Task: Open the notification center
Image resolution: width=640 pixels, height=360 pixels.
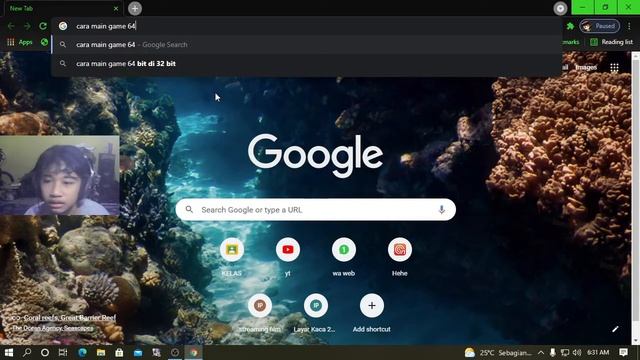Action: click(x=623, y=353)
